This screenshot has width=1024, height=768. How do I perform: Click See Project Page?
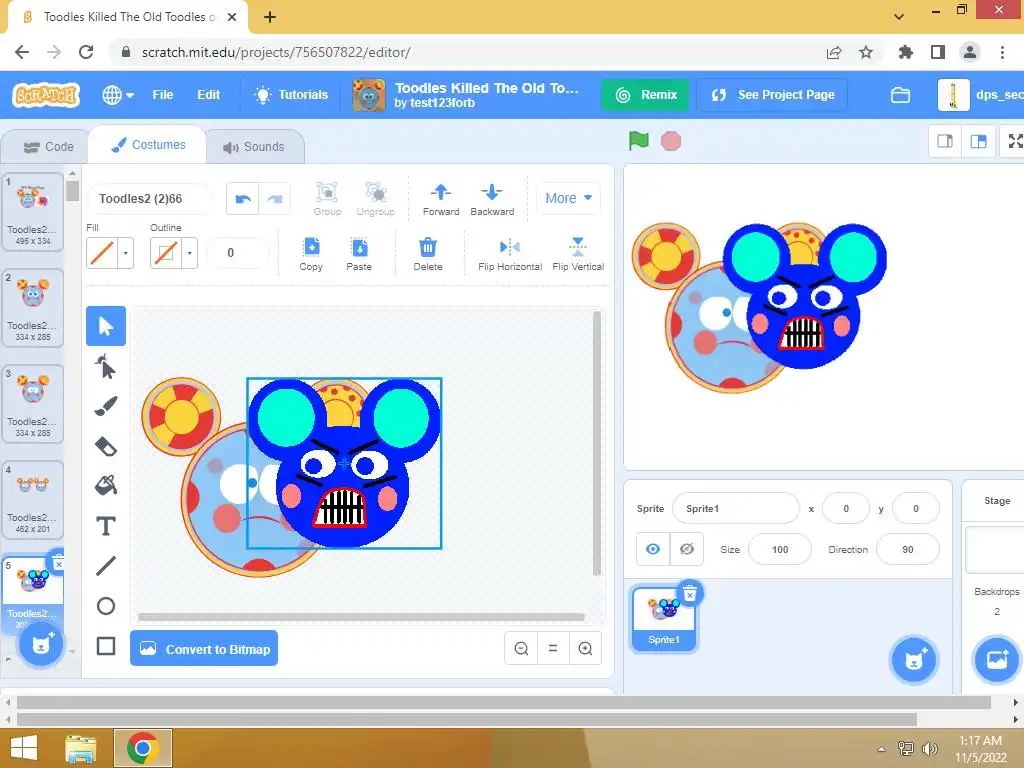click(773, 95)
